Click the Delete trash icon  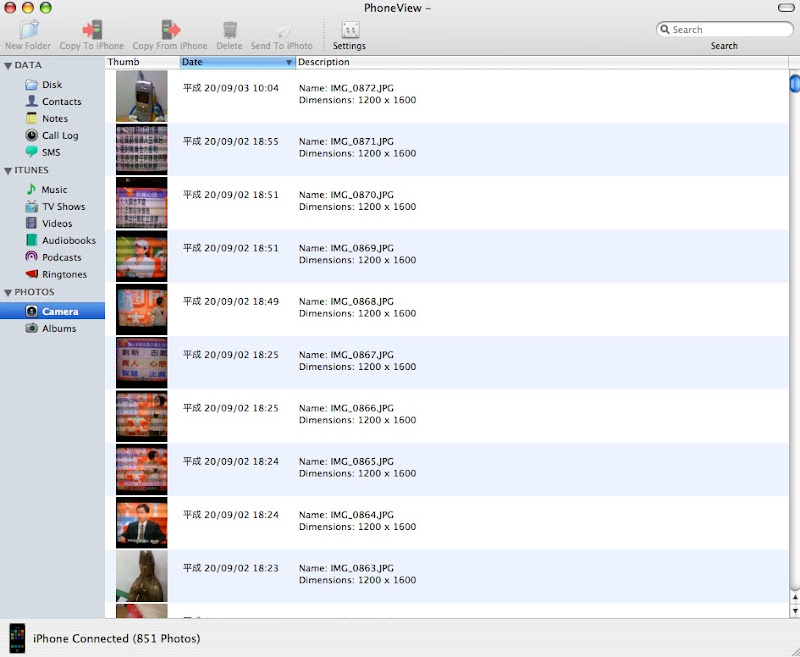point(230,30)
